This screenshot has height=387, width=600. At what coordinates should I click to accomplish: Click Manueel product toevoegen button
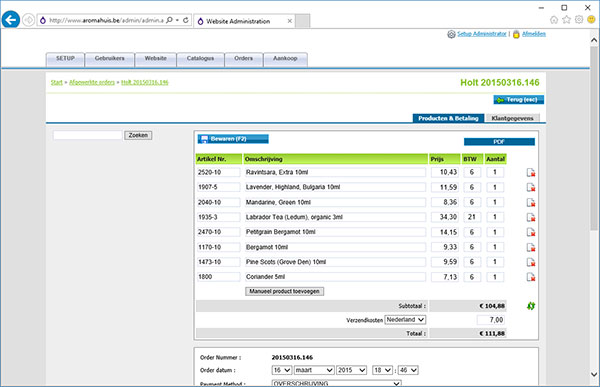pos(284,291)
